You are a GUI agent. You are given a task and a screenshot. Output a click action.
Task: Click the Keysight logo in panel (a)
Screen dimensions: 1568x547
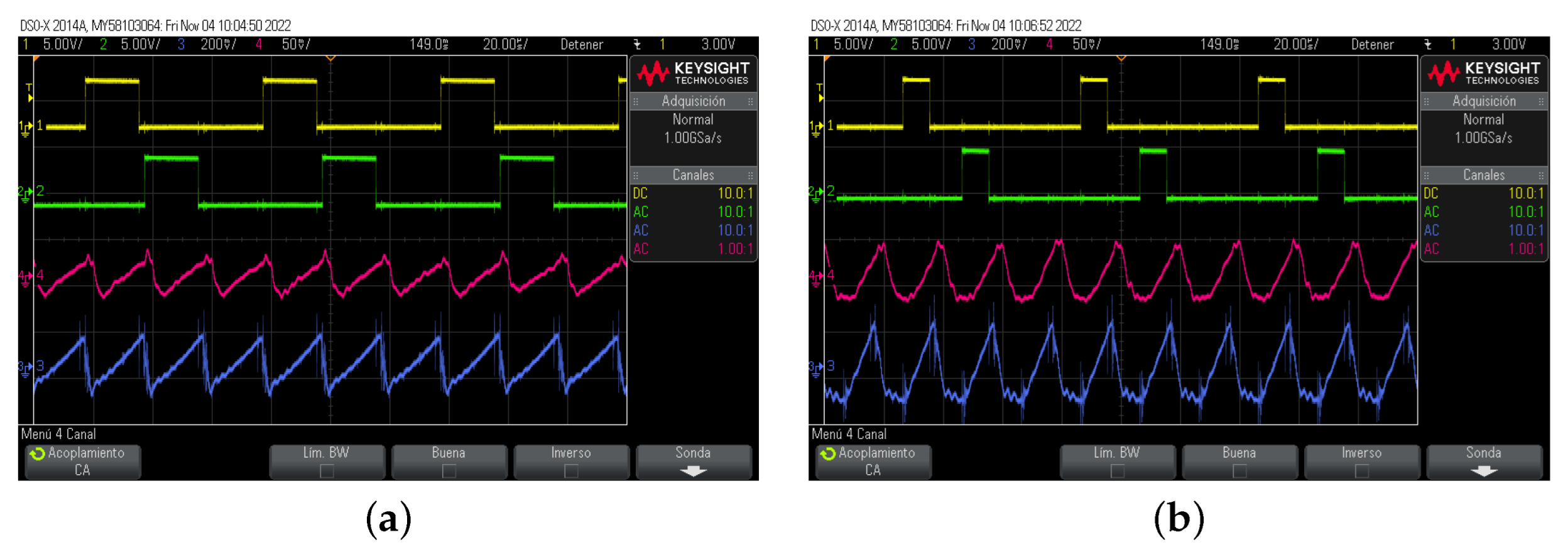coord(693,73)
